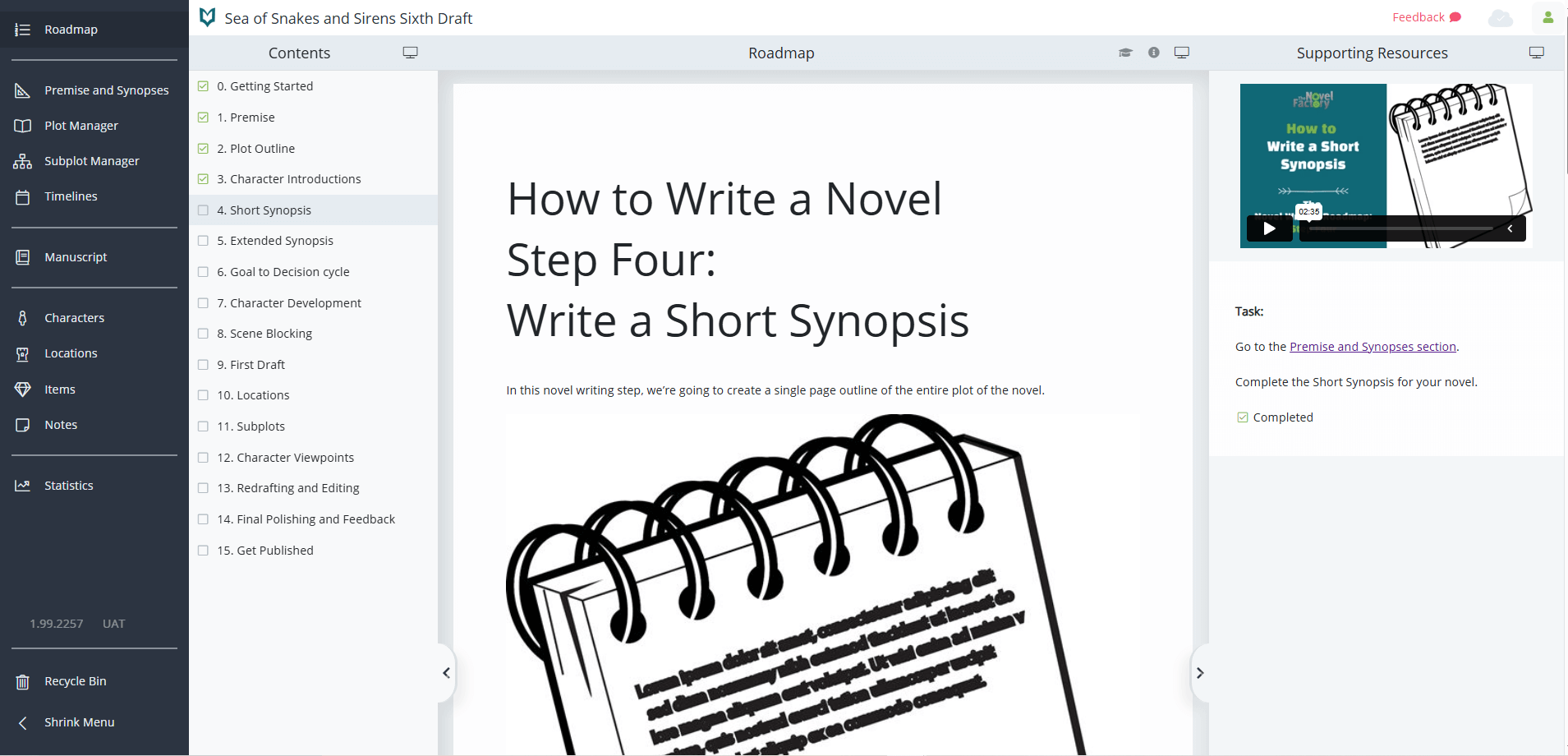Open the Timelines section
1568x756 pixels.
[x=71, y=196]
